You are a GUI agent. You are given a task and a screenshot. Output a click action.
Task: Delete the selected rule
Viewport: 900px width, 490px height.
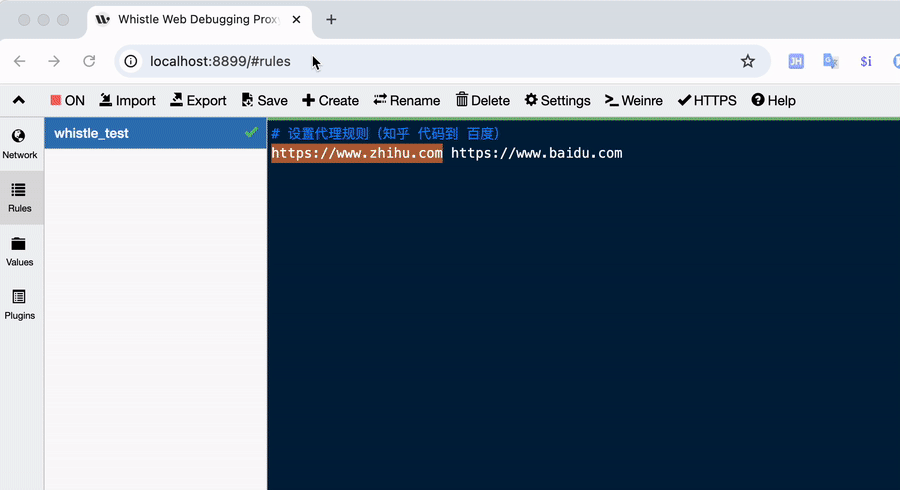coord(483,100)
